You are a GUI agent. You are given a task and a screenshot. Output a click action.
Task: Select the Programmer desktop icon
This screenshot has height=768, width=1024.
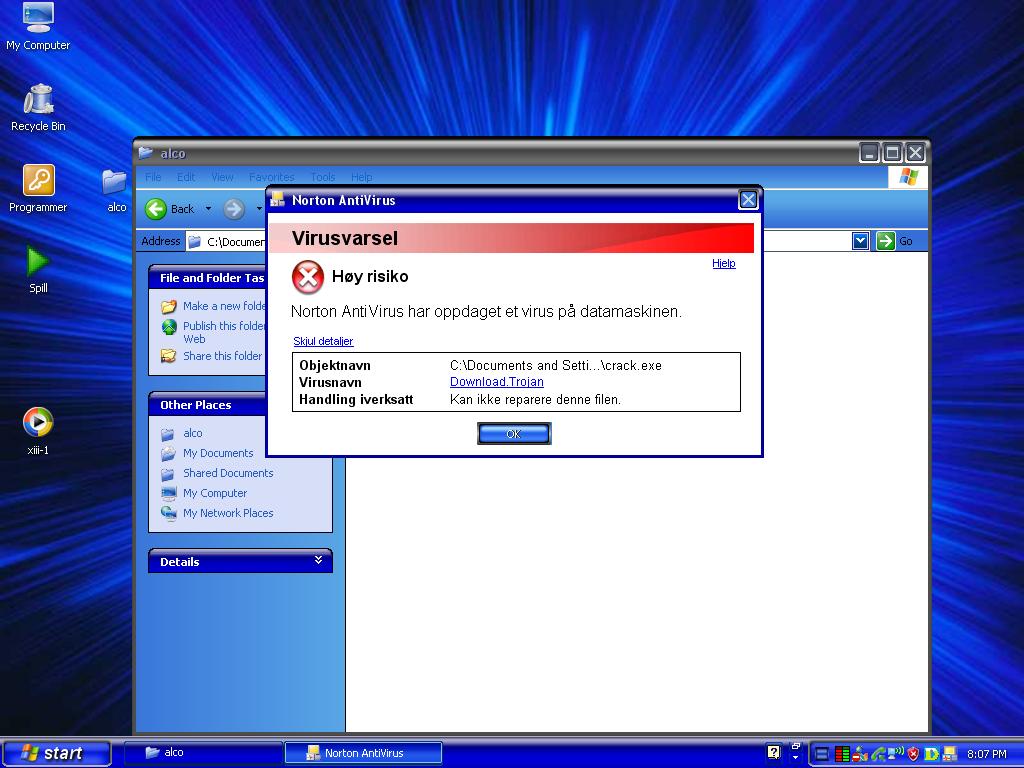[38, 189]
